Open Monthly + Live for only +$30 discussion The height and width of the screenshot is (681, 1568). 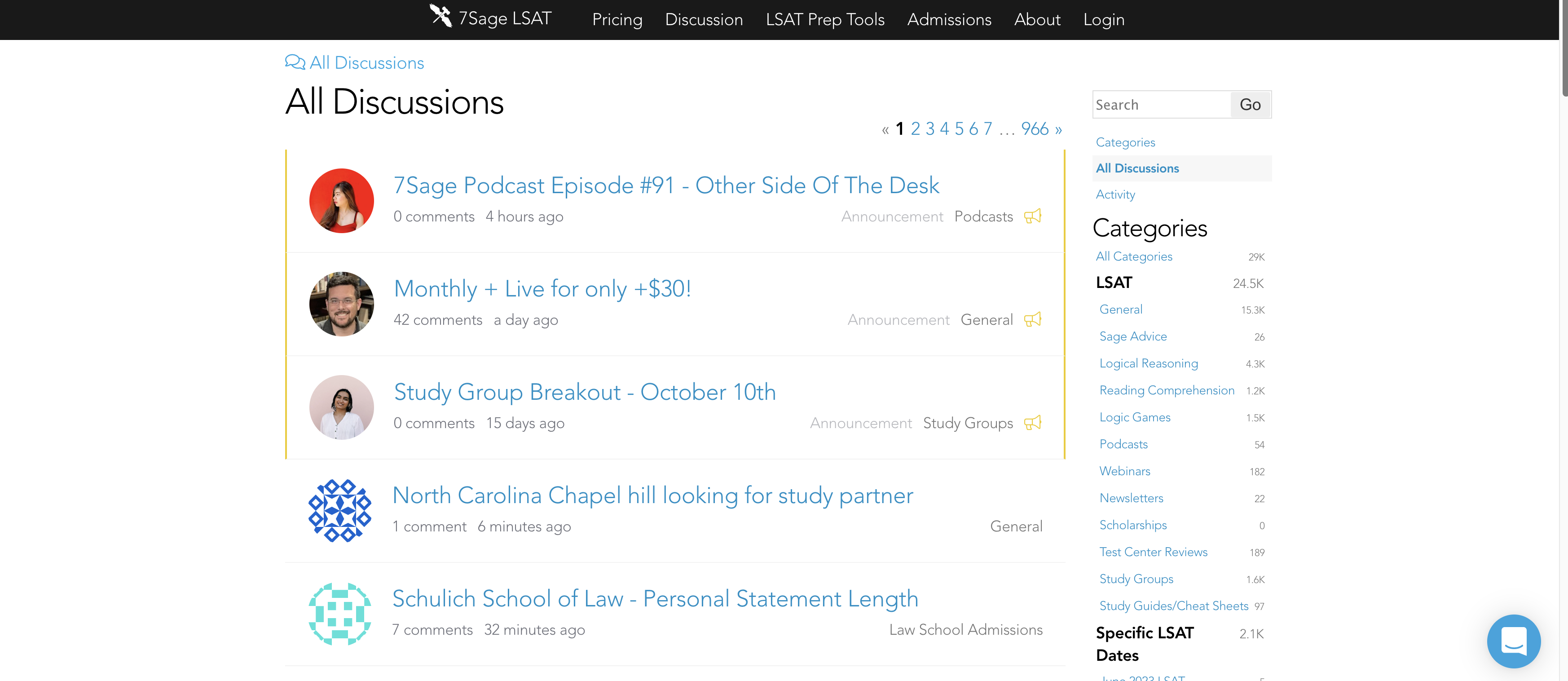542,289
